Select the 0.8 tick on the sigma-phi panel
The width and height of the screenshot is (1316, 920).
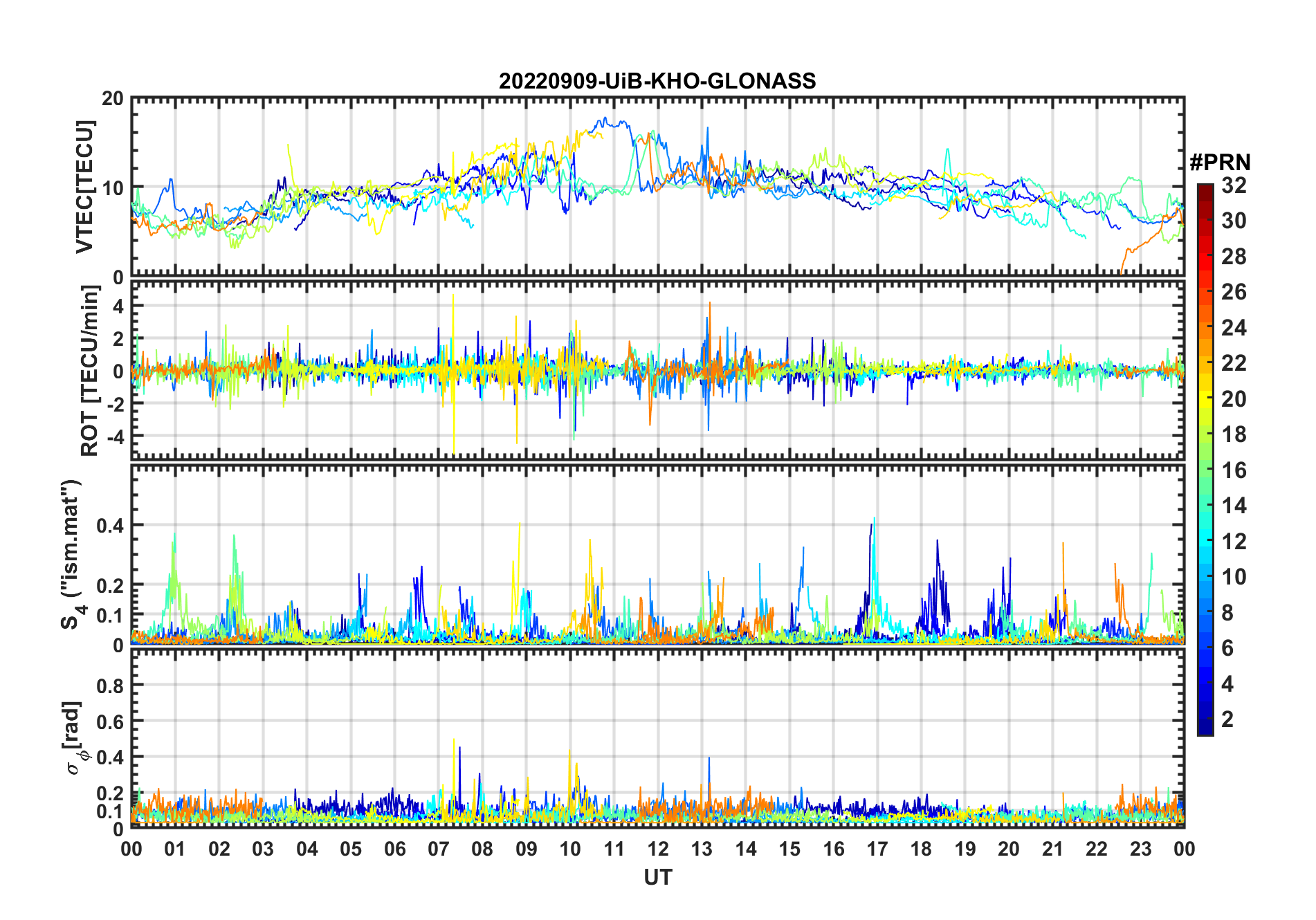coord(109,686)
